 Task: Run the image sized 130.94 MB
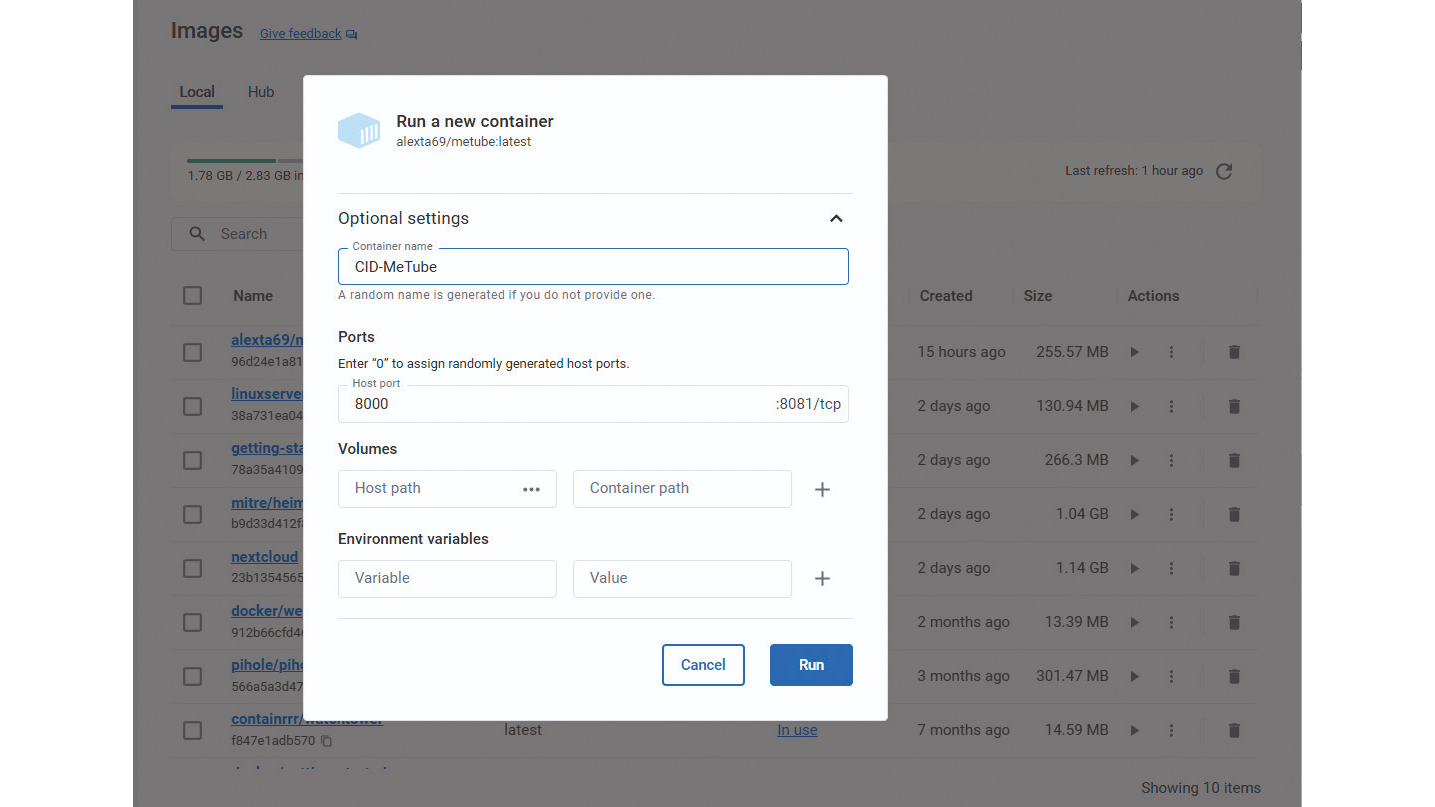coord(1135,406)
